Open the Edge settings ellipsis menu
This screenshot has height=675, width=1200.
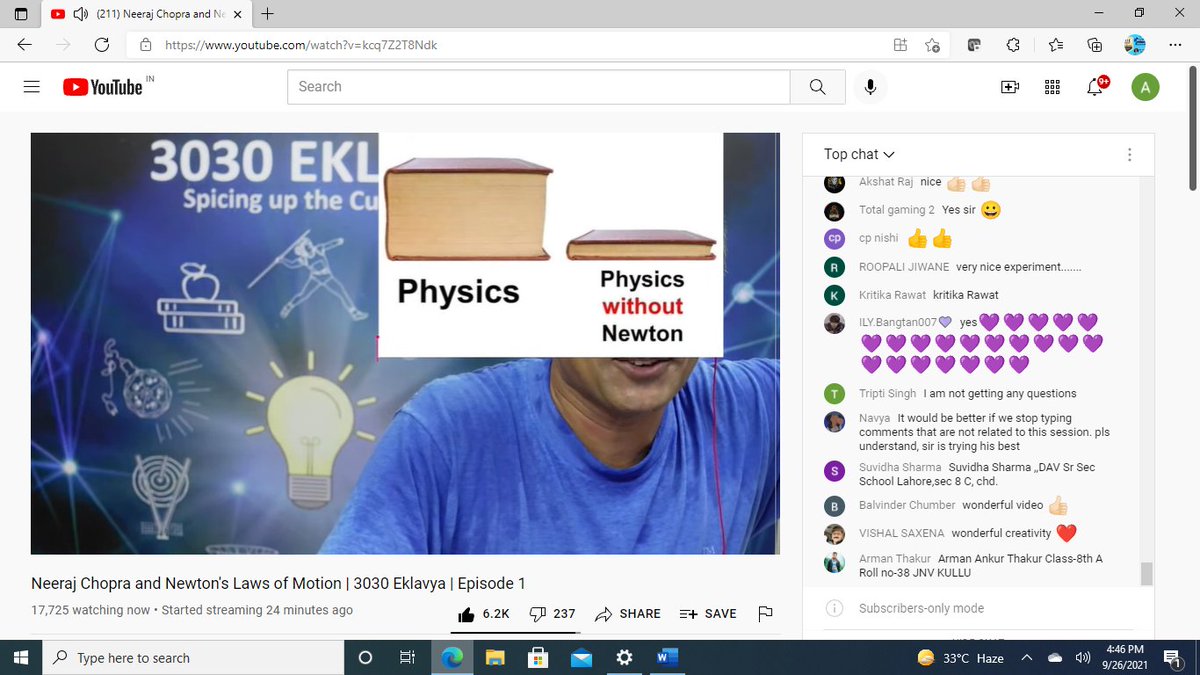(x=1176, y=45)
